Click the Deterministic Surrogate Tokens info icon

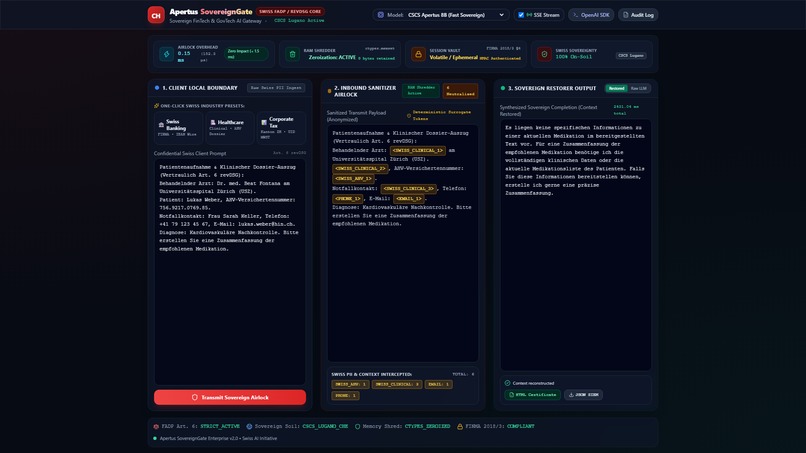coord(409,116)
